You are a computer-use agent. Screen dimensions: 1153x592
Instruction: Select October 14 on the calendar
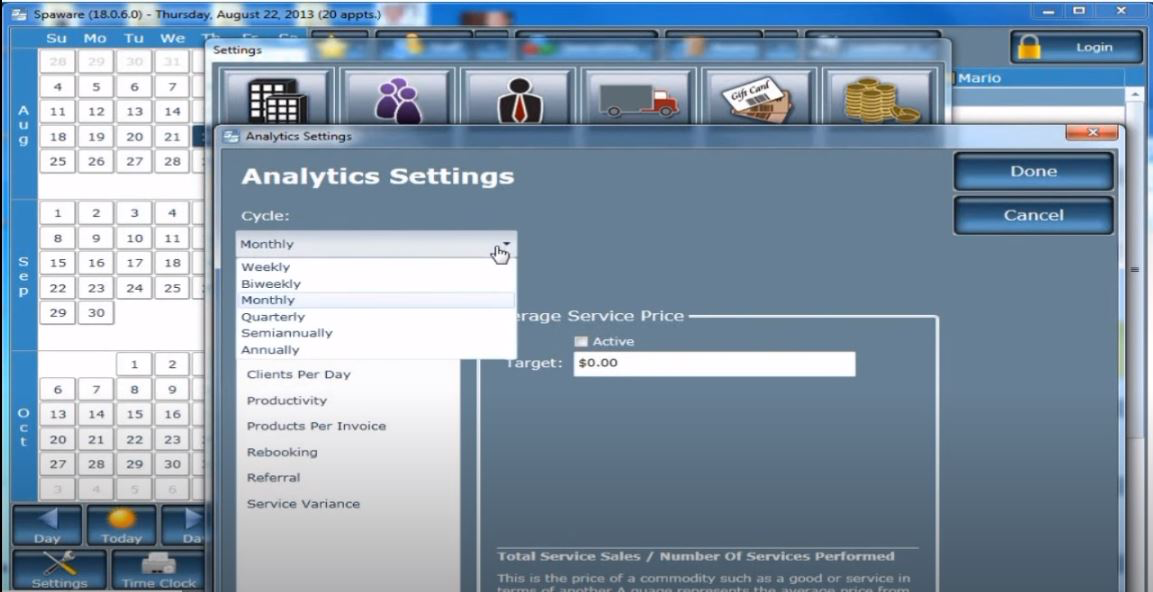96,414
